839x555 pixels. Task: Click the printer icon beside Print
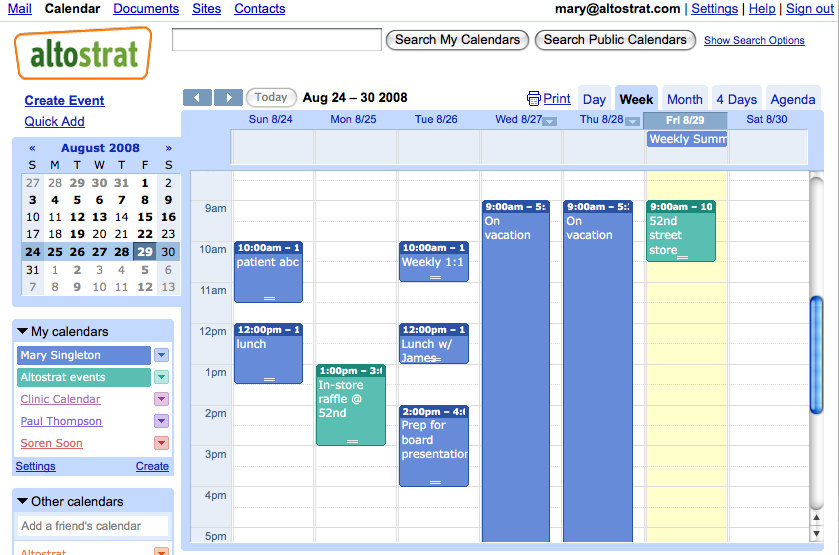tap(534, 99)
